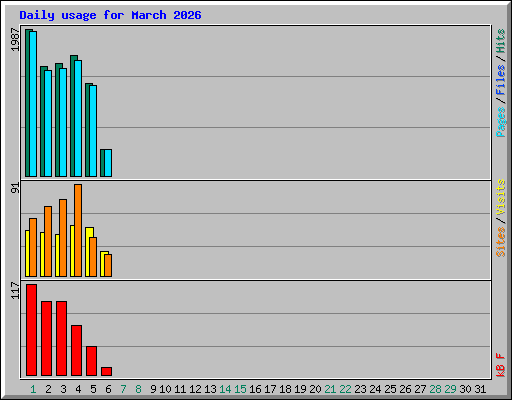The image size is (512, 400).
Task: Click day label 12 on x-axis
Action: [195, 389]
